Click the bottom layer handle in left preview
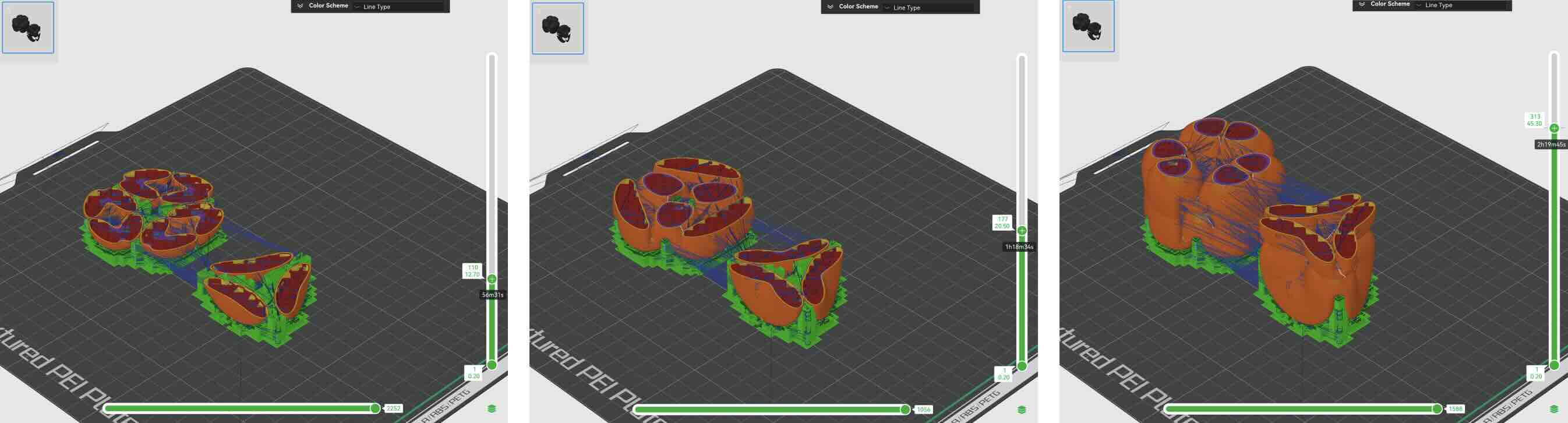The height and width of the screenshot is (423, 1568). 492,365
